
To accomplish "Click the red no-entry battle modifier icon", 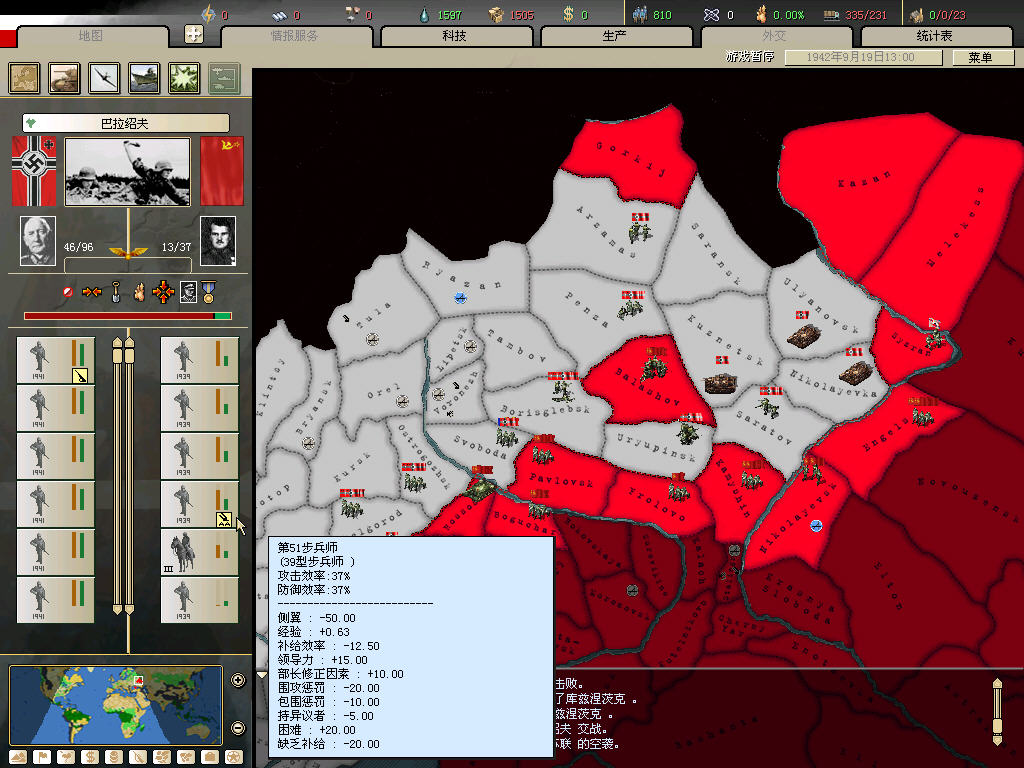I will (x=68, y=292).
